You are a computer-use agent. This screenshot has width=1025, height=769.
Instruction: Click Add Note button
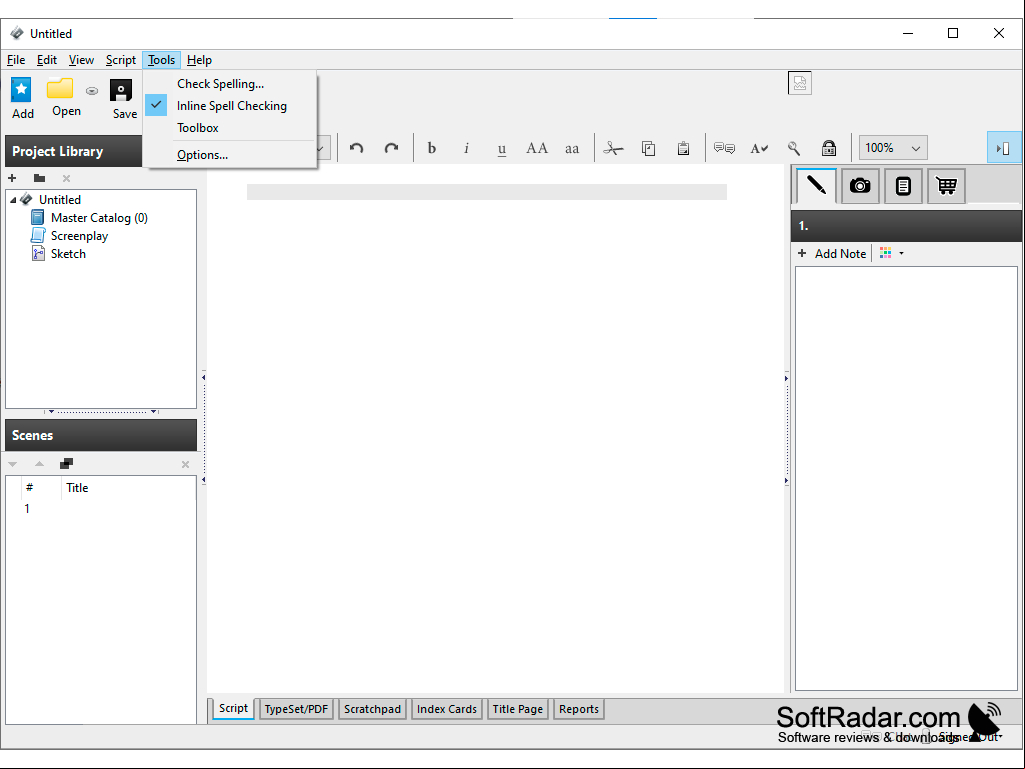pos(832,254)
